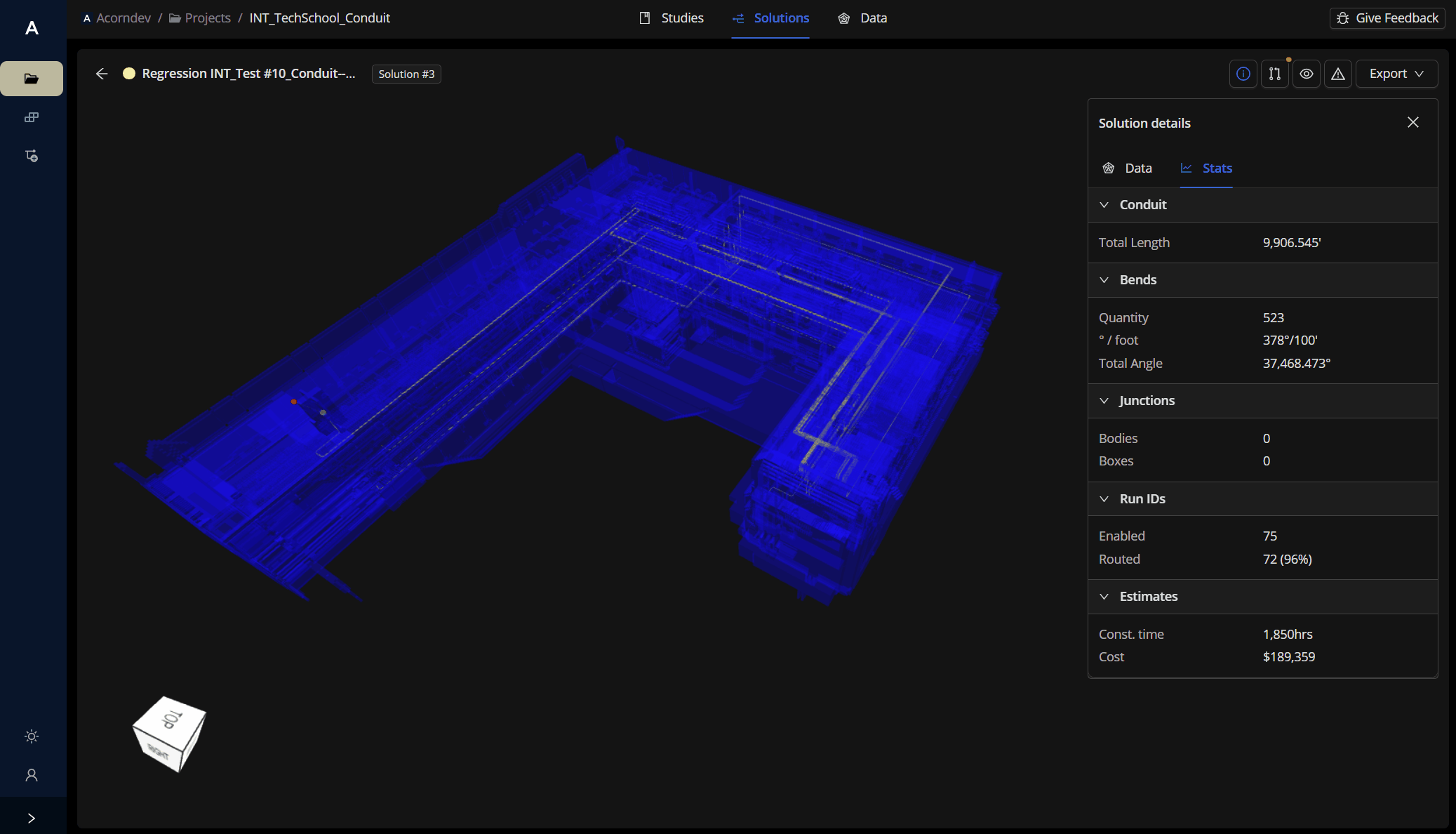Image resolution: width=1456 pixels, height=834 pixels.
Task: Go back using the left arrow
Action: tap(102, 74)
